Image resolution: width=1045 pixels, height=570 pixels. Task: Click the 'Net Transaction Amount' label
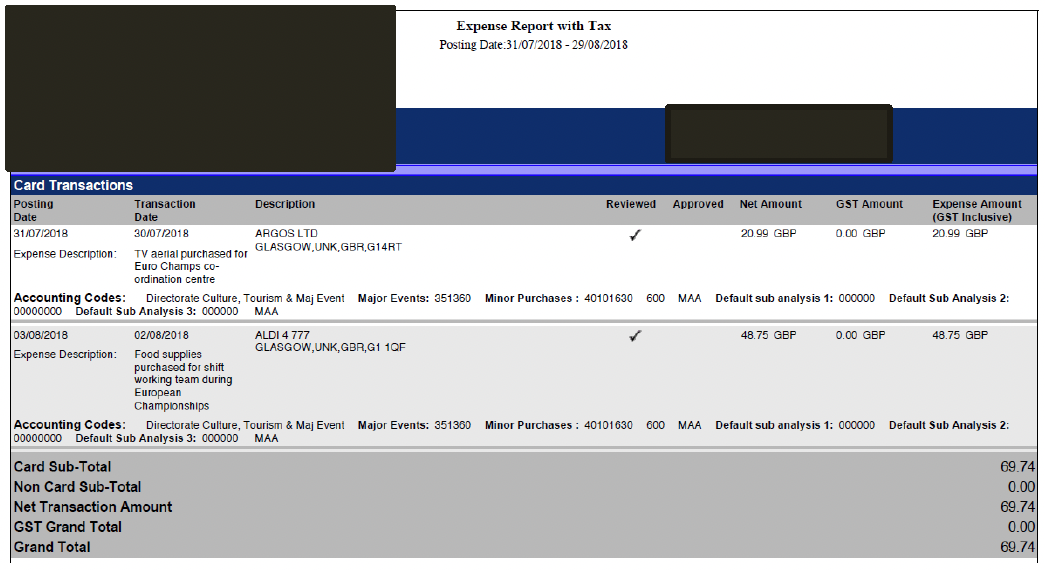[93, 507]
